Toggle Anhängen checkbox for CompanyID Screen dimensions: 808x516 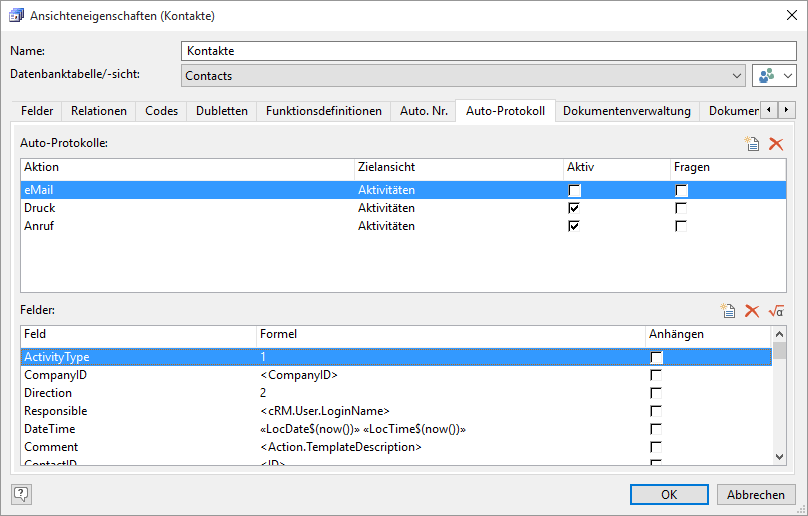pos(656,375)
